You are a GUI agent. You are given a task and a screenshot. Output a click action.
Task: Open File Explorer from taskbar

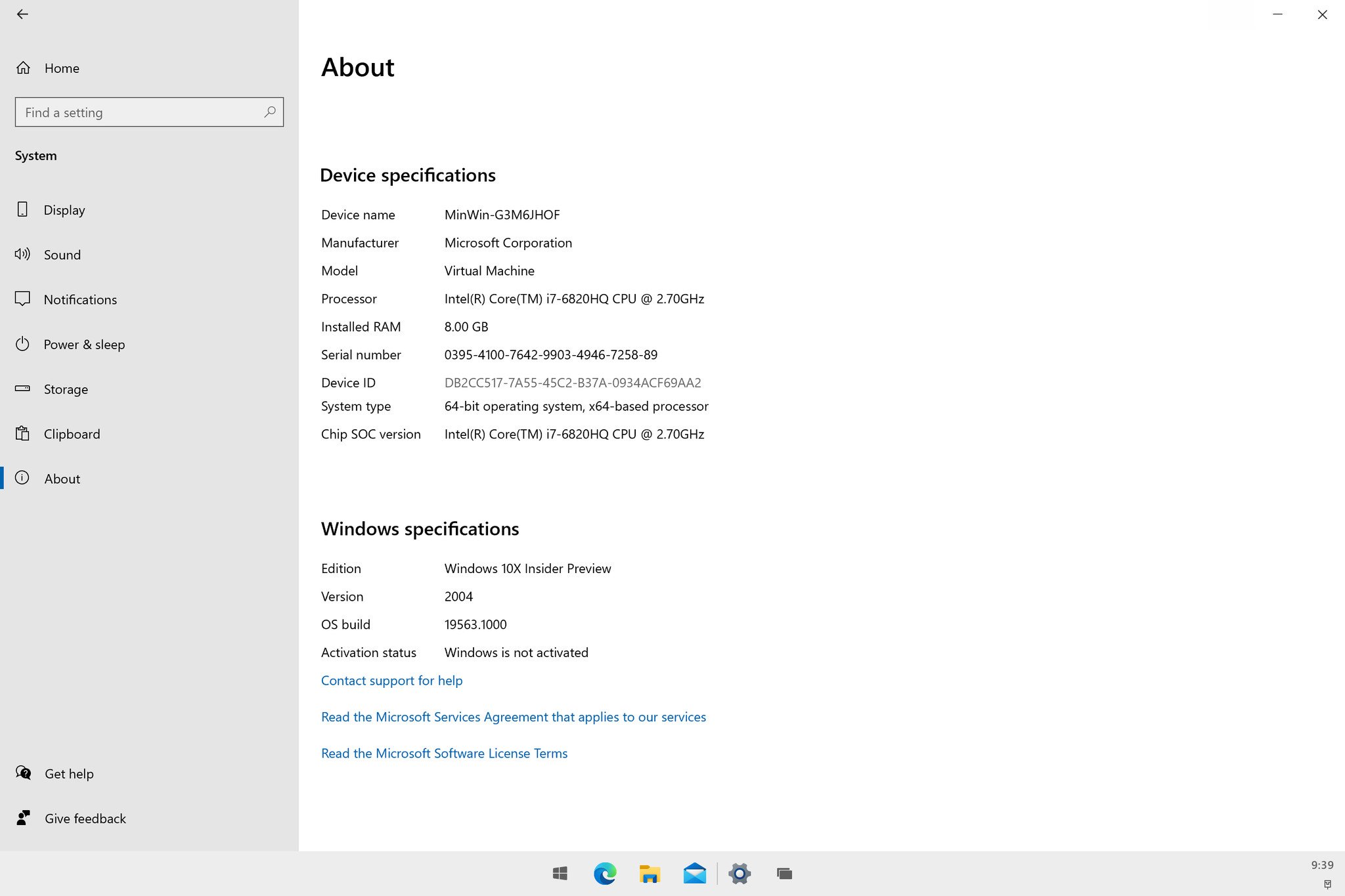650,874
